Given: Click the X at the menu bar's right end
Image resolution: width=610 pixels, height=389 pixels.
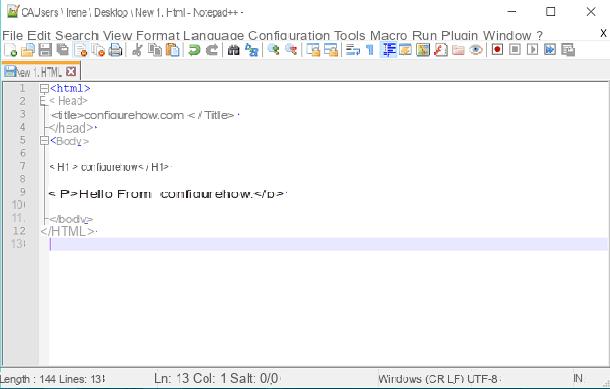Looking at the screenshot, I should click(x=603, y=33).
